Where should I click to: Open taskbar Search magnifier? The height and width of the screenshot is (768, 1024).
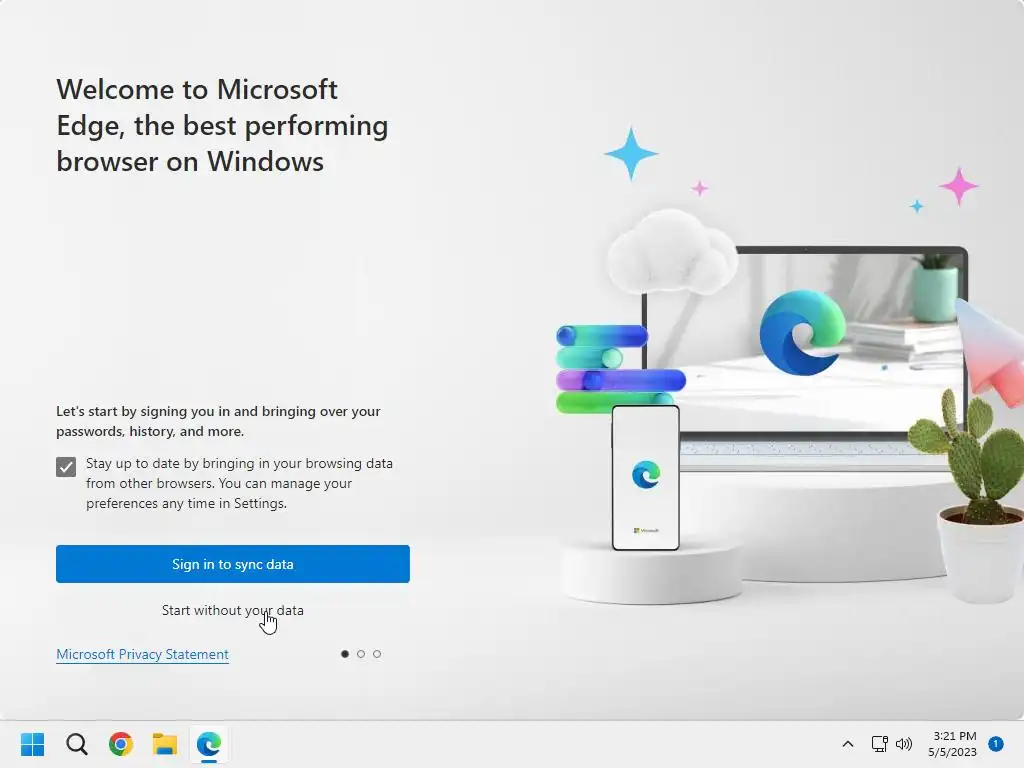click(x=77, y=744)
